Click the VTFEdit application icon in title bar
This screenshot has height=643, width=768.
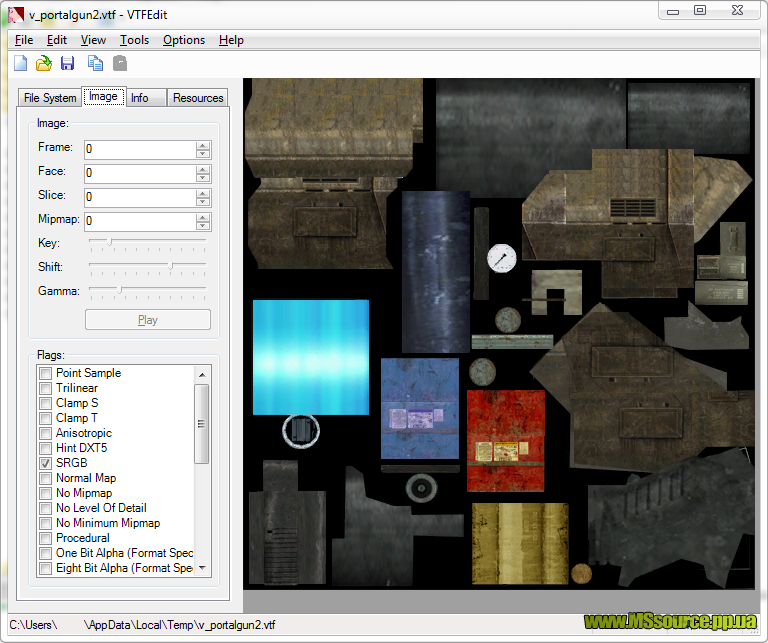(x=16, y=15)
